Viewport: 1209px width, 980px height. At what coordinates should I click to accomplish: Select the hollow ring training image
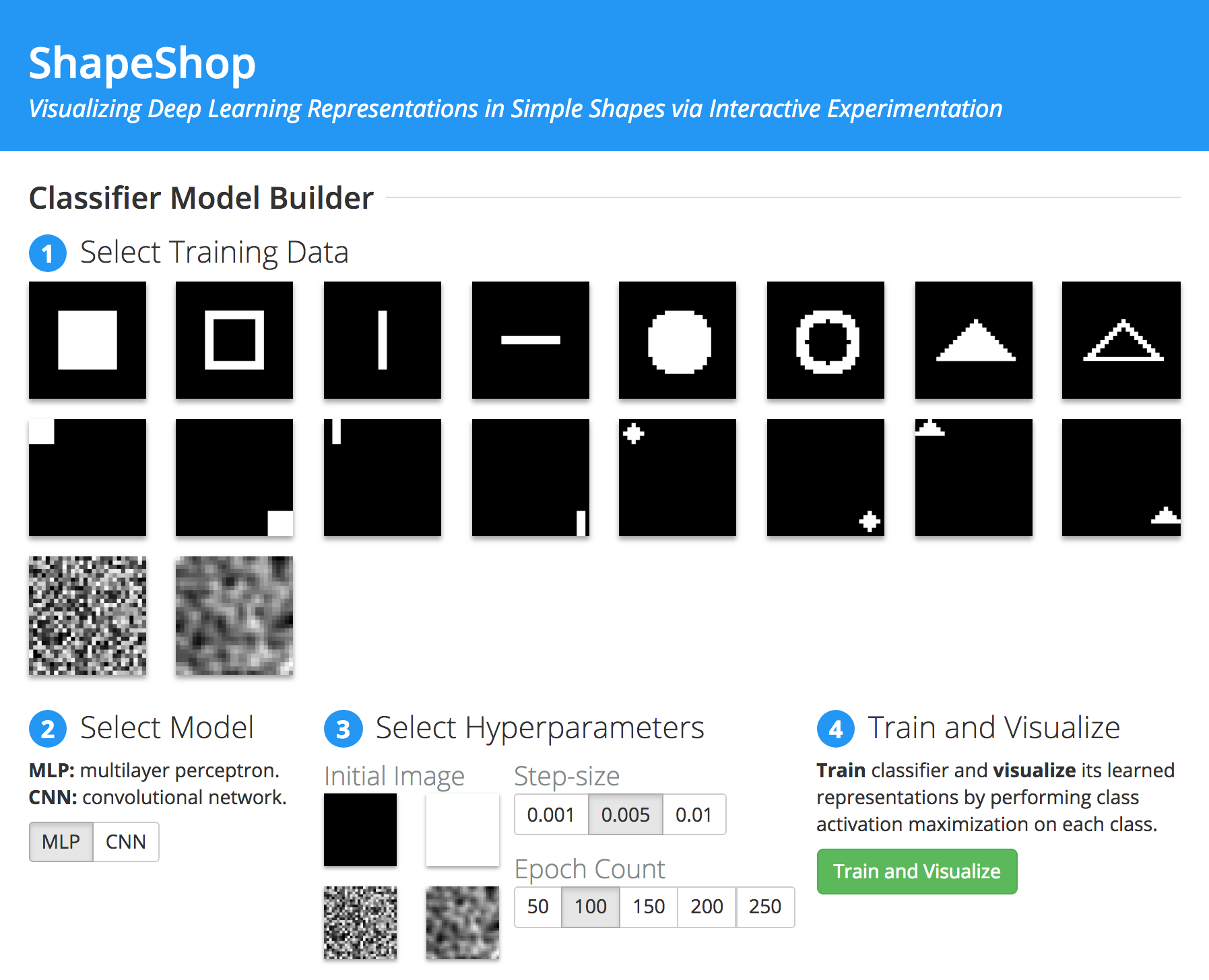click(x=826, y=340)
